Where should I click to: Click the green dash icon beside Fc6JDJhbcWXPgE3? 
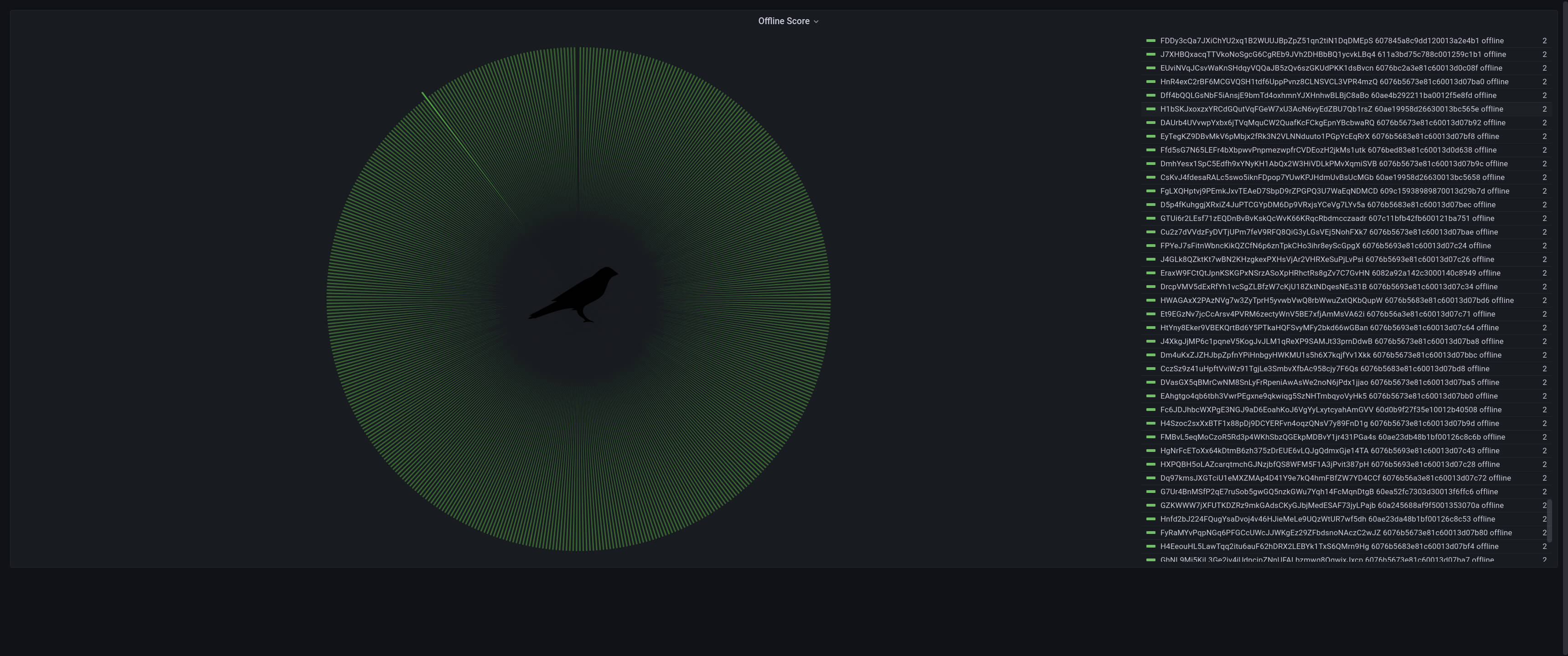point(1150,410)
